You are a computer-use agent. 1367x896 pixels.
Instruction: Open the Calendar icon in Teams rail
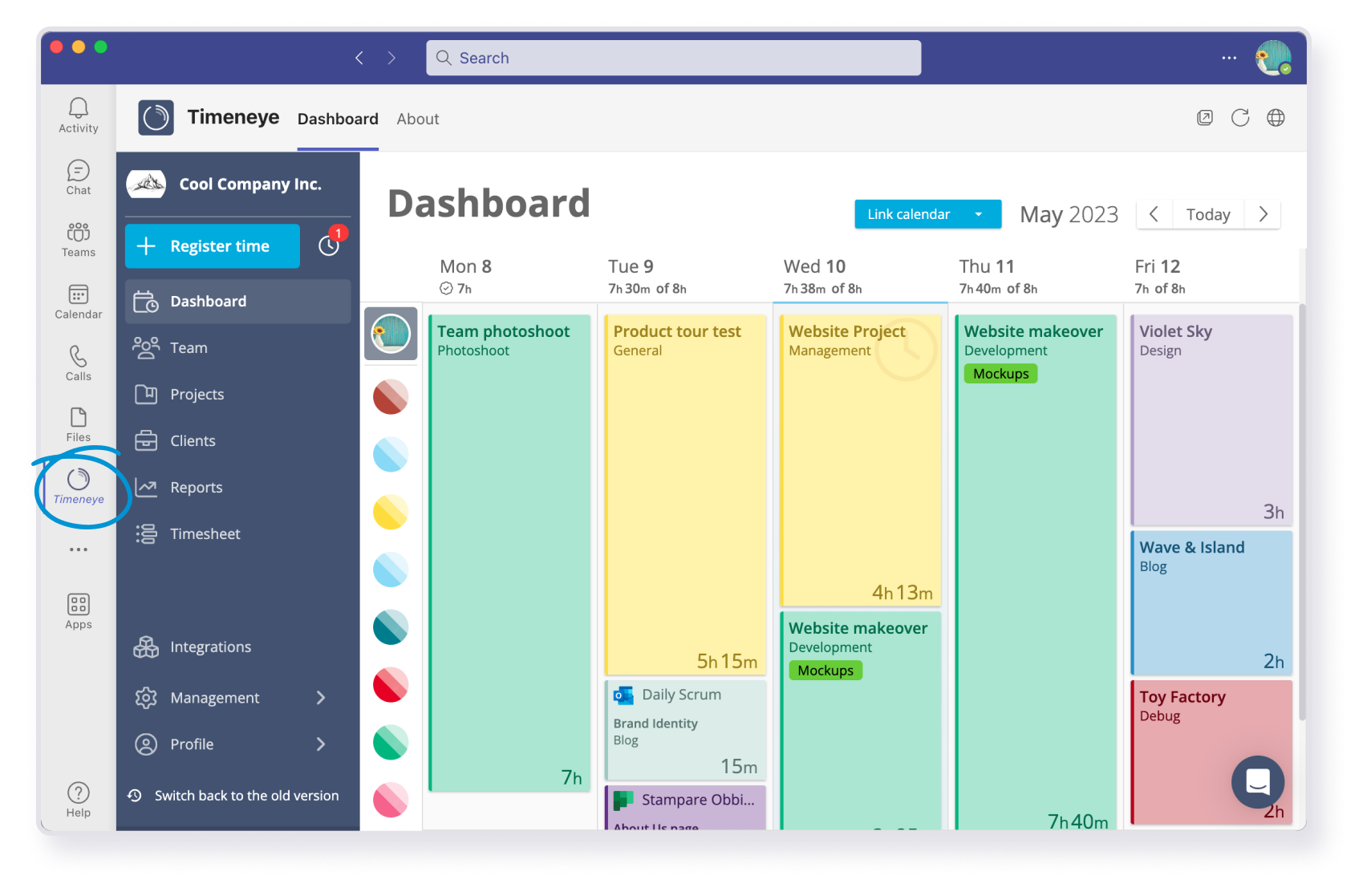click(x=79, y=302)
